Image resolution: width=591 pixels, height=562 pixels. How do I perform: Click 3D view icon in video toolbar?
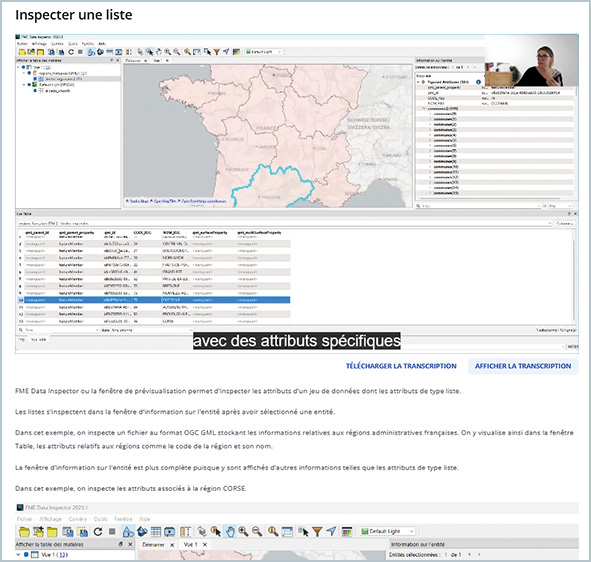pos(100,52)
